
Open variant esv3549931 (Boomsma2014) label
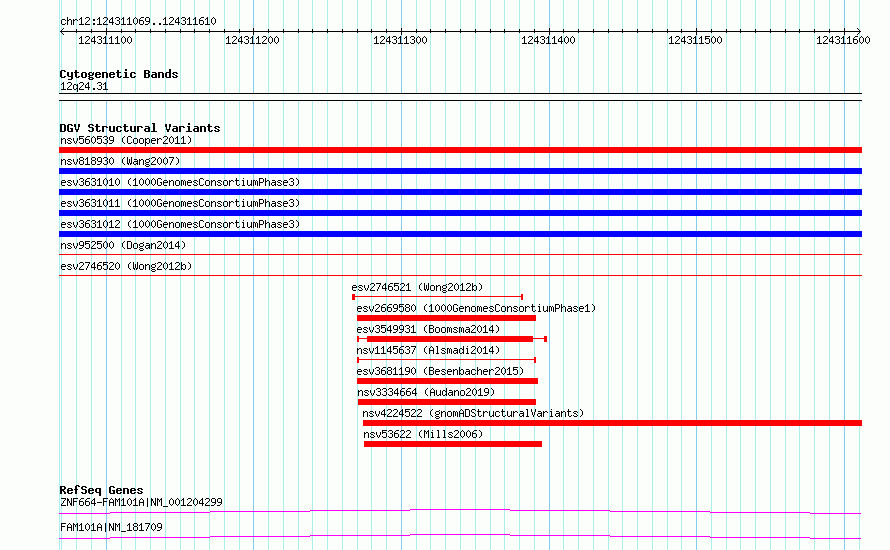click(x=428, y=329)
